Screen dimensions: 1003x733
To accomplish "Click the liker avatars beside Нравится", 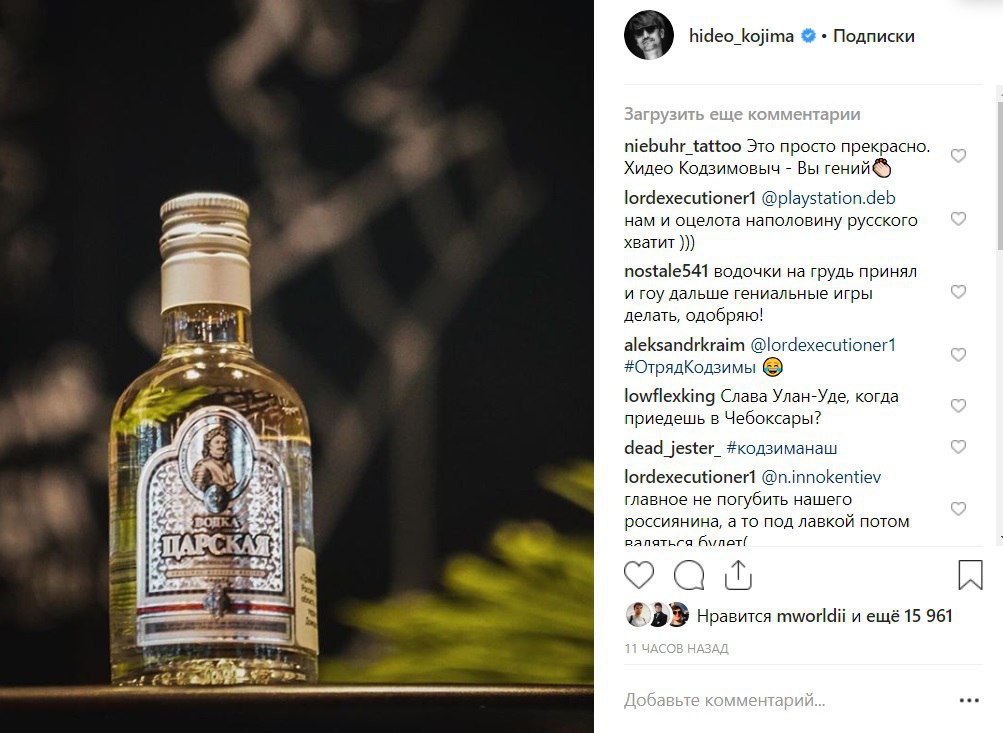I will click(657, 615).
